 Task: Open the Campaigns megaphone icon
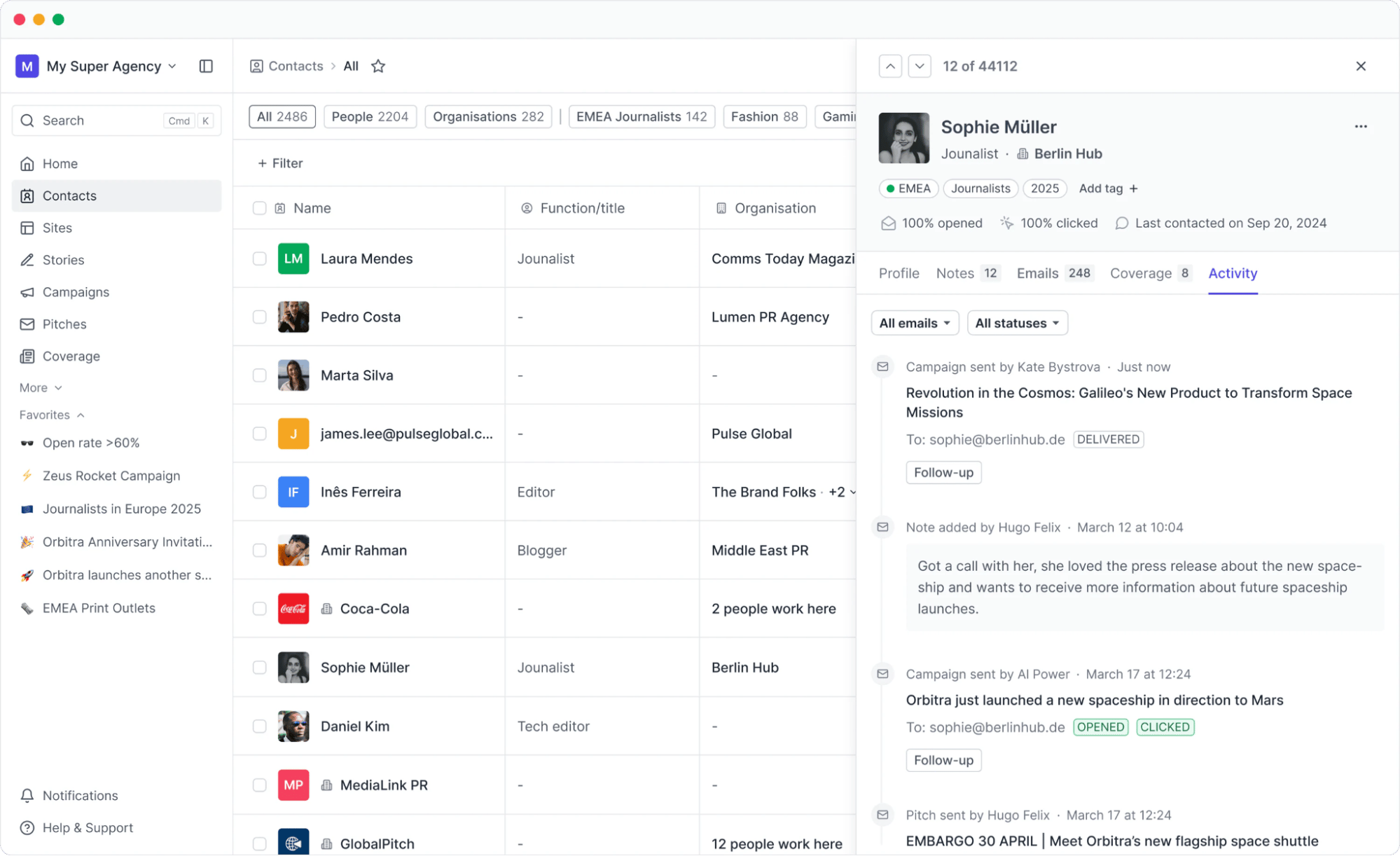click(27, 292)
